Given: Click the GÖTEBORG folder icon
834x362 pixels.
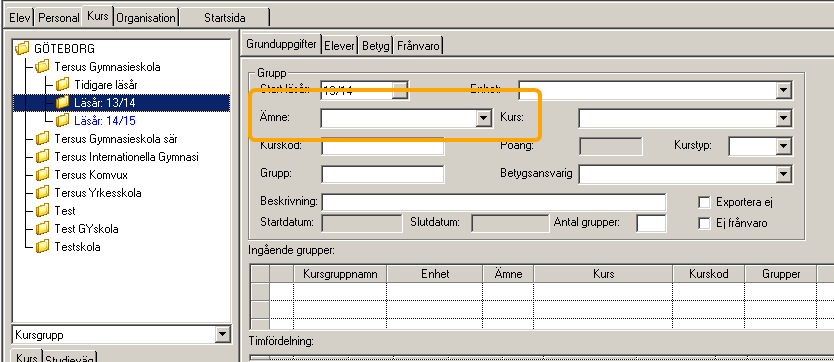Looking at the screenshot, I should point(22,49).
